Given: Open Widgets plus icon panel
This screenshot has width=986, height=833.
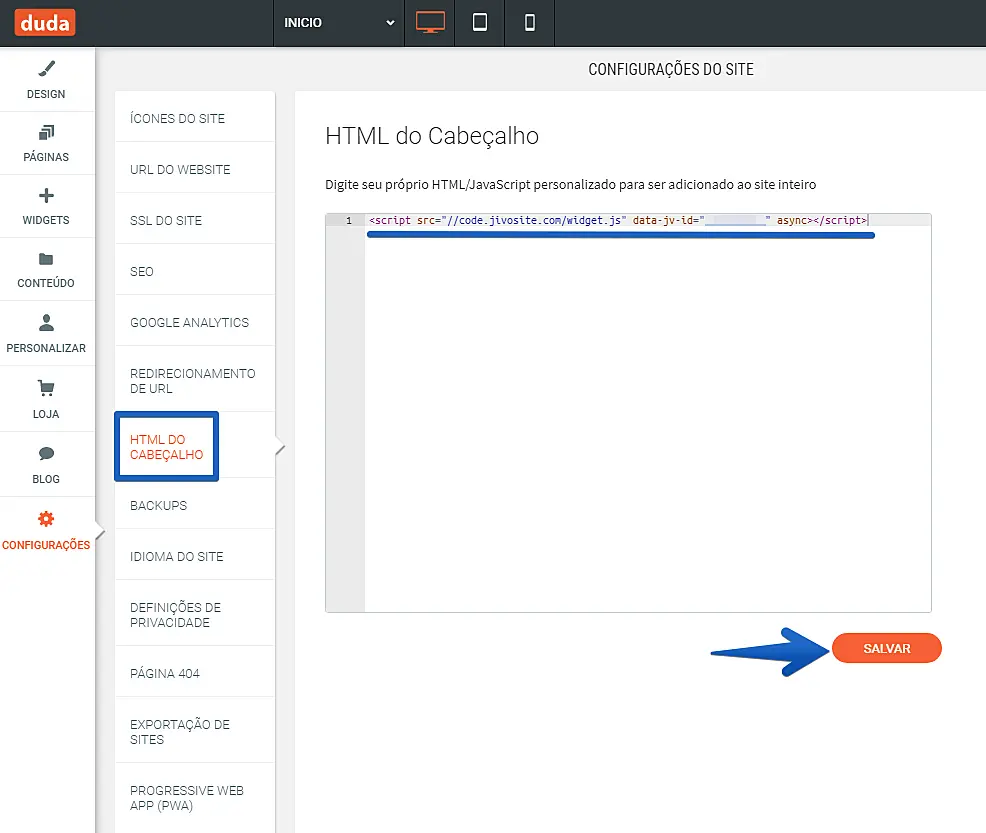Looking at the screenshot, I should click(x=46, y=206).
